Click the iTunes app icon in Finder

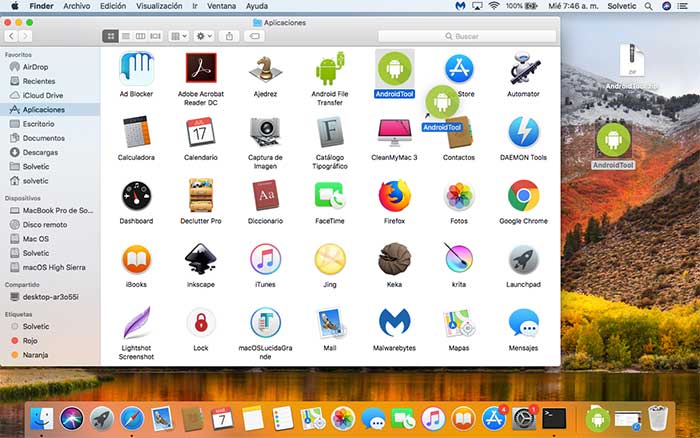point(265,259)
